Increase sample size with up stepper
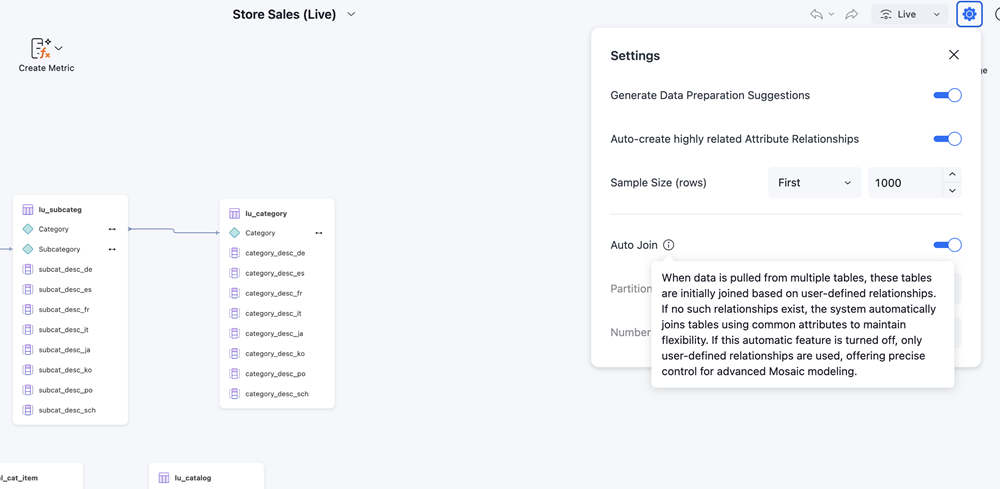Viewport: 1000px width, 489px height. pos(952,175)
